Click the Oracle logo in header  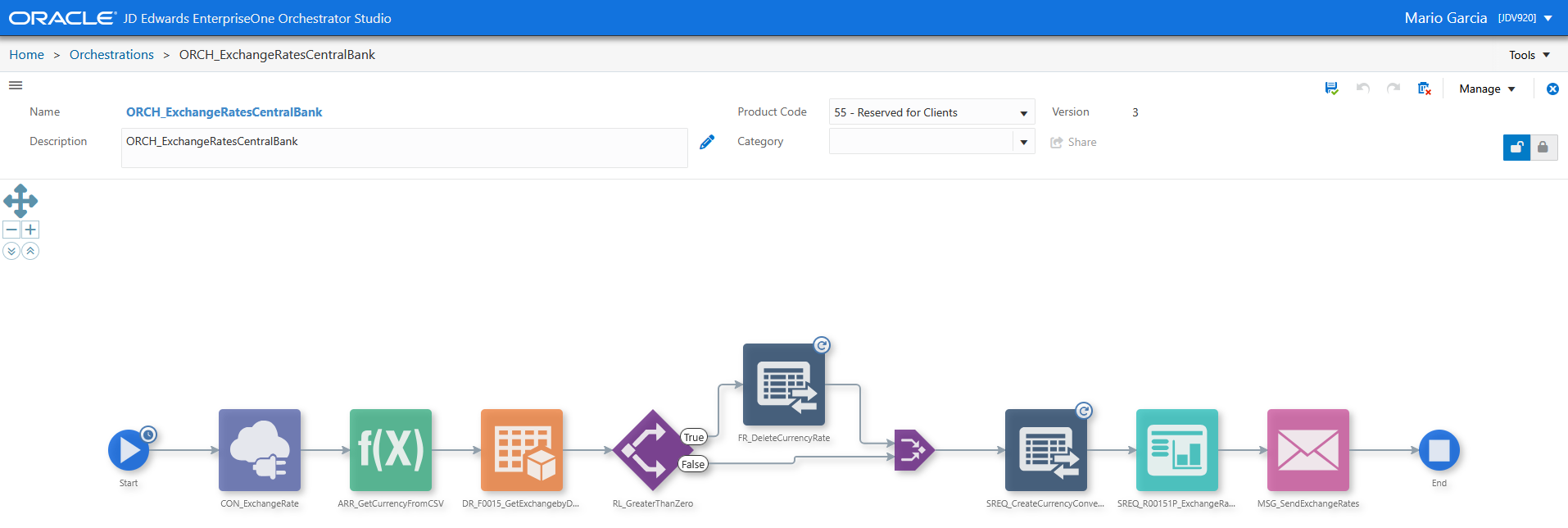[x=62, y=18]
